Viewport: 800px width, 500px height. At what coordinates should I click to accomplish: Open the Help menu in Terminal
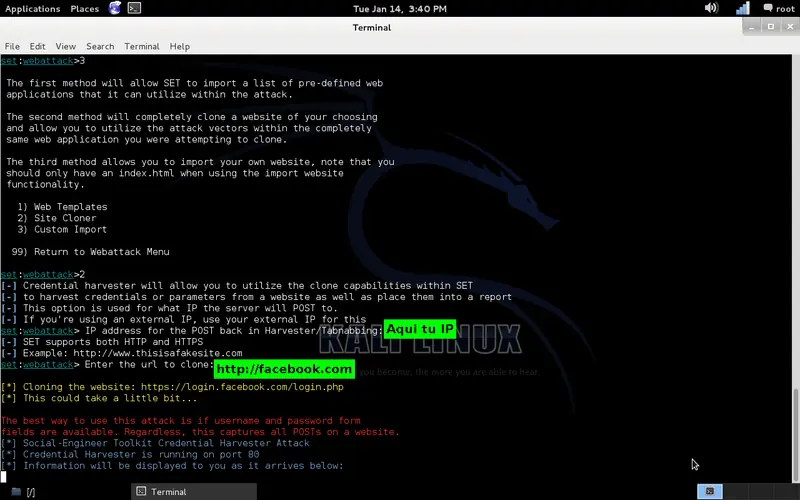coord(180,46)
